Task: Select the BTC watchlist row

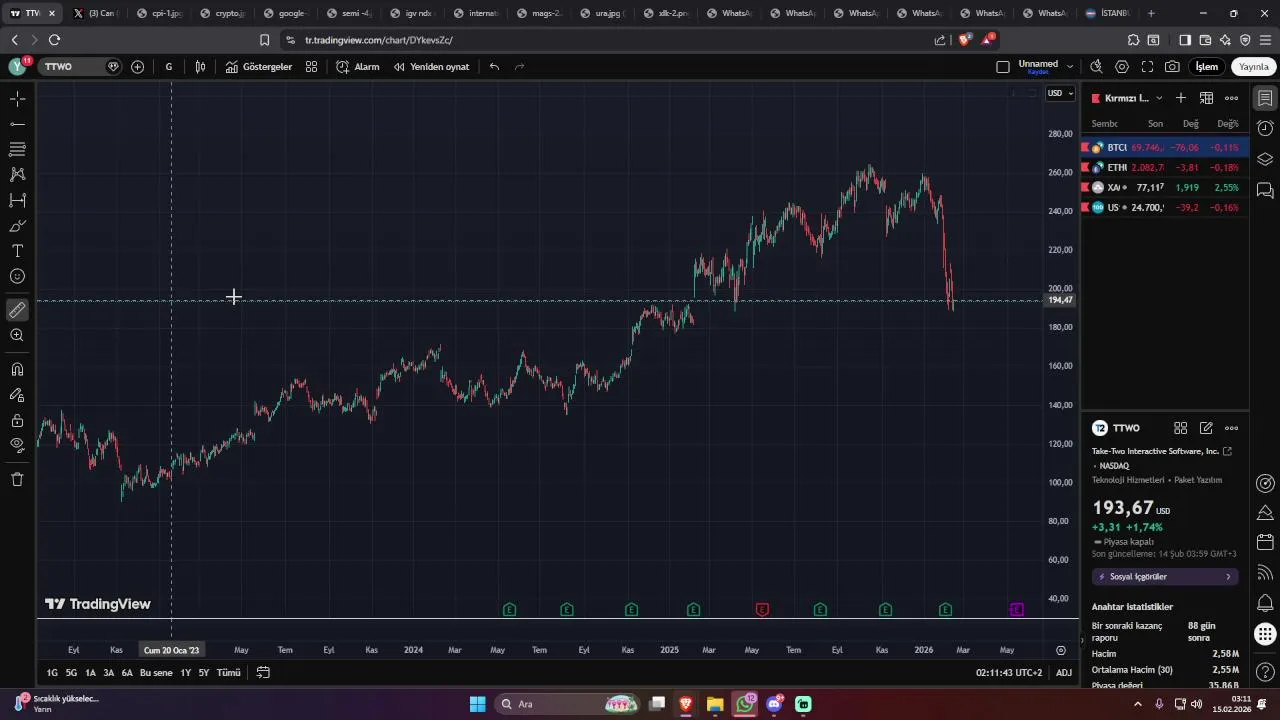Action: [x=1165, y=147]
